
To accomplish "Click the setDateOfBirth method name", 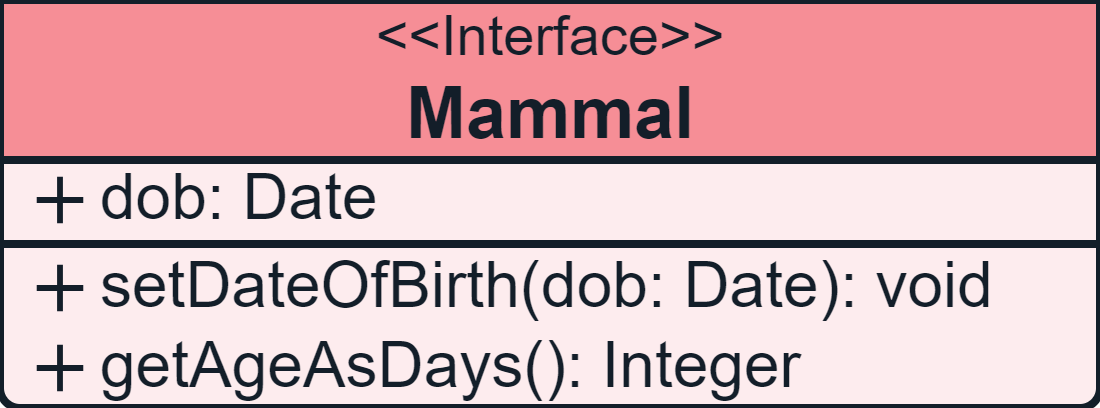I will click(x=309, y=285).
